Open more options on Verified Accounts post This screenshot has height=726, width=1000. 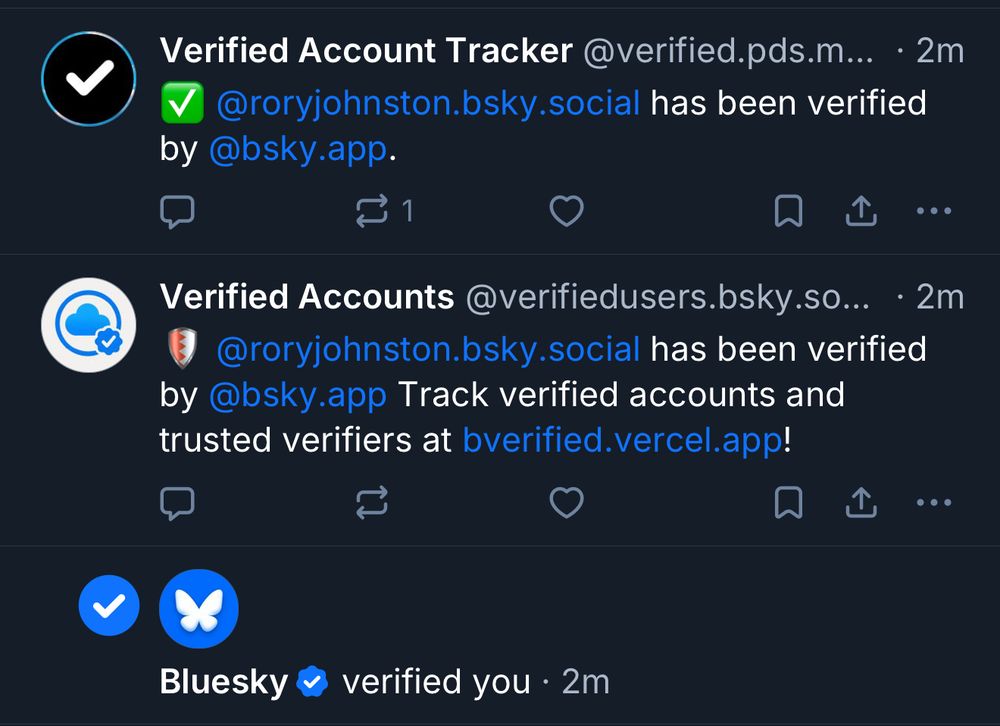(x=934, y=503)
